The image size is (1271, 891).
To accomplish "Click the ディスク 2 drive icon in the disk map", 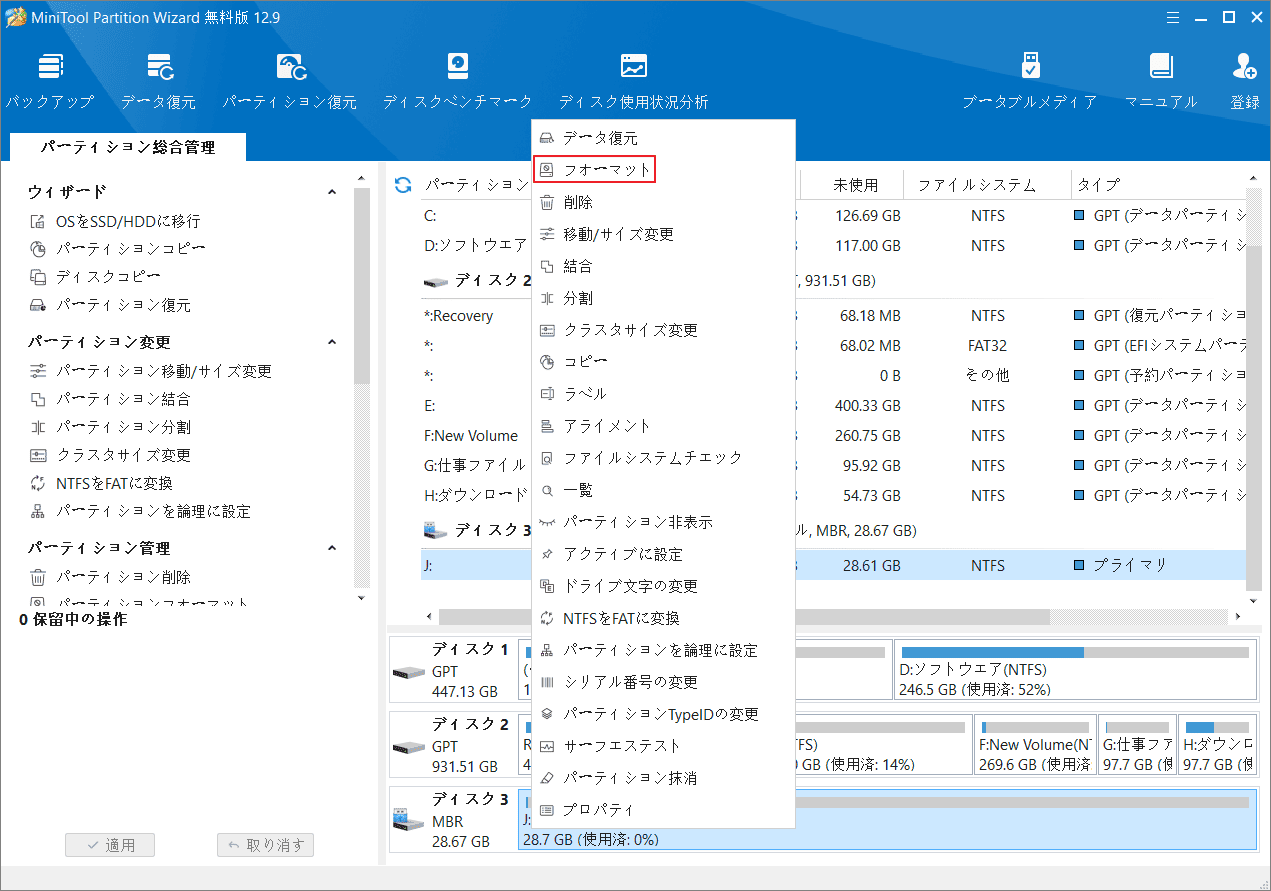I will [x=408, y=746].
